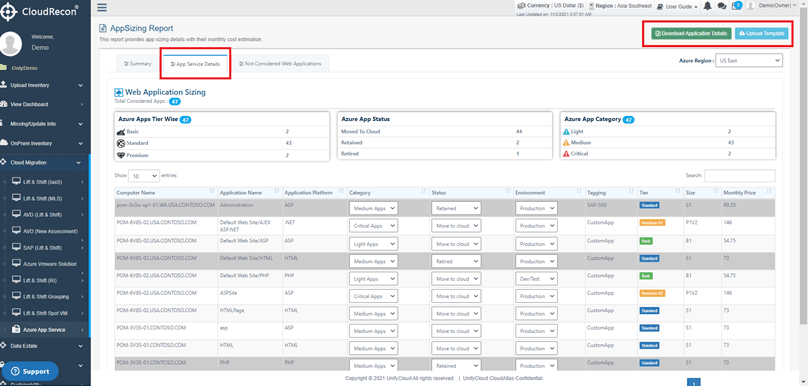Image resolution: width=808 pixels, height=386 pixels.
Task: Open Lift & Shift Spot VM item
Action: pyautogui.click(x=47, y=313)
